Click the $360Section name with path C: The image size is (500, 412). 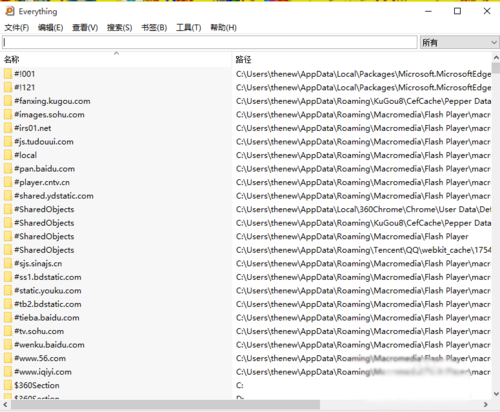point(37,385)
